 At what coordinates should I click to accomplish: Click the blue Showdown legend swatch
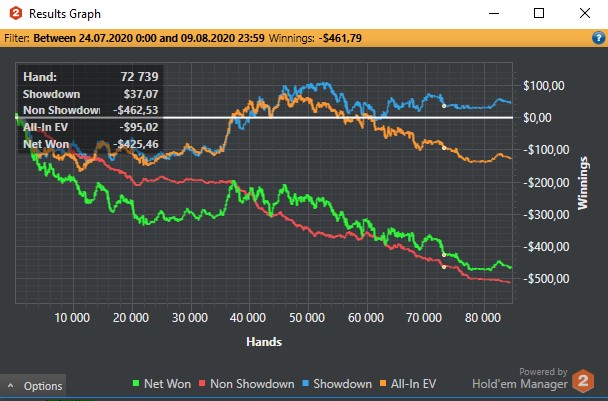point(305,384)
